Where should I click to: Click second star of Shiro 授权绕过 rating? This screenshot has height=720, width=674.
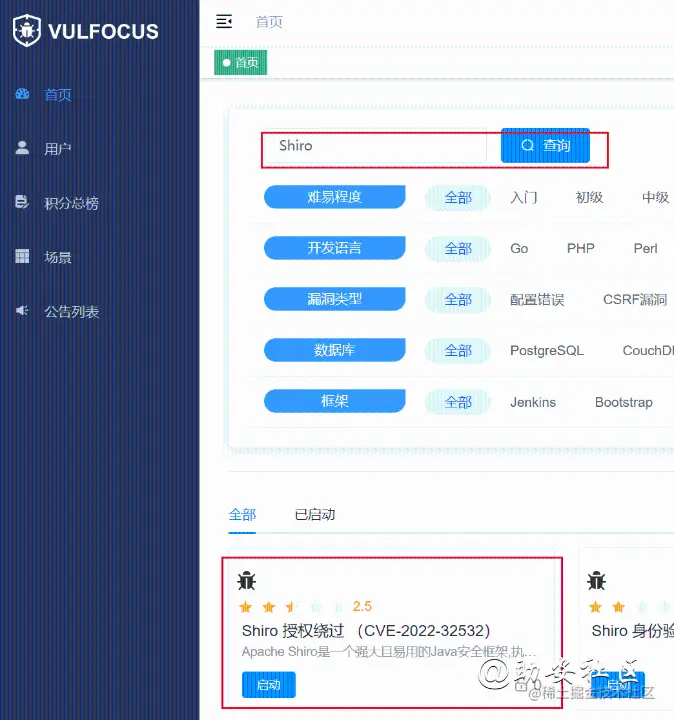pyautogui.click(x=269, y=607)
